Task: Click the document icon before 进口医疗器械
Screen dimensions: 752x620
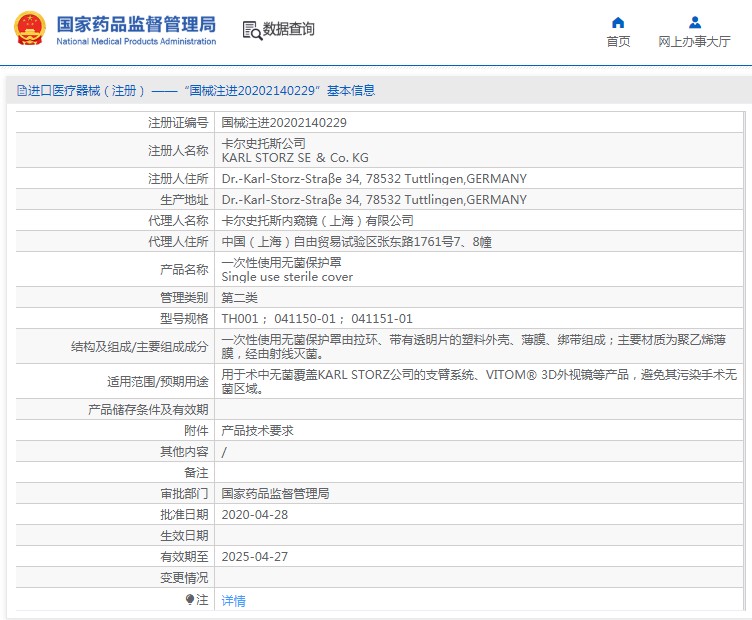Action: tap(22, 90)
